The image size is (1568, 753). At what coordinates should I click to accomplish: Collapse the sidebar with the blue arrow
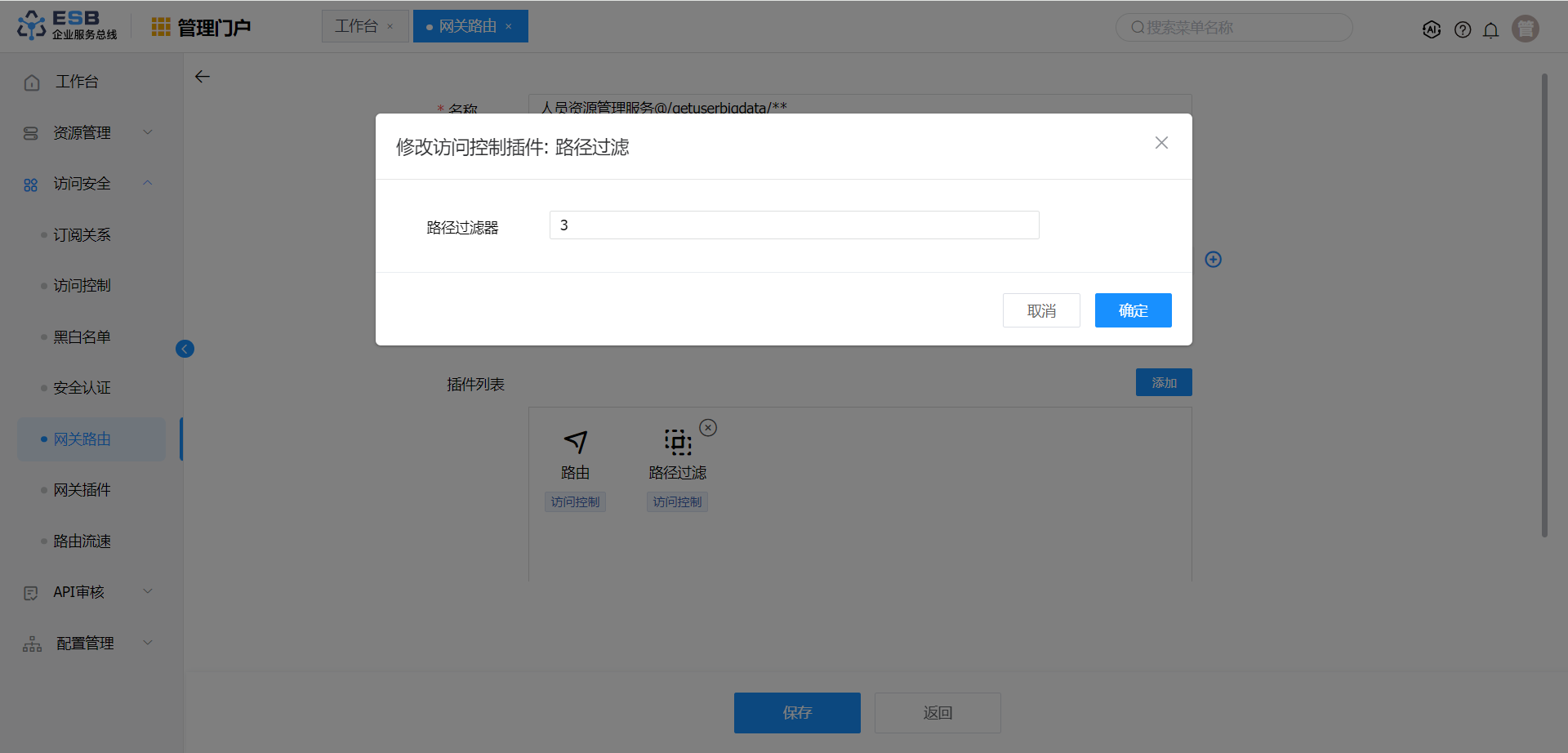185,349
